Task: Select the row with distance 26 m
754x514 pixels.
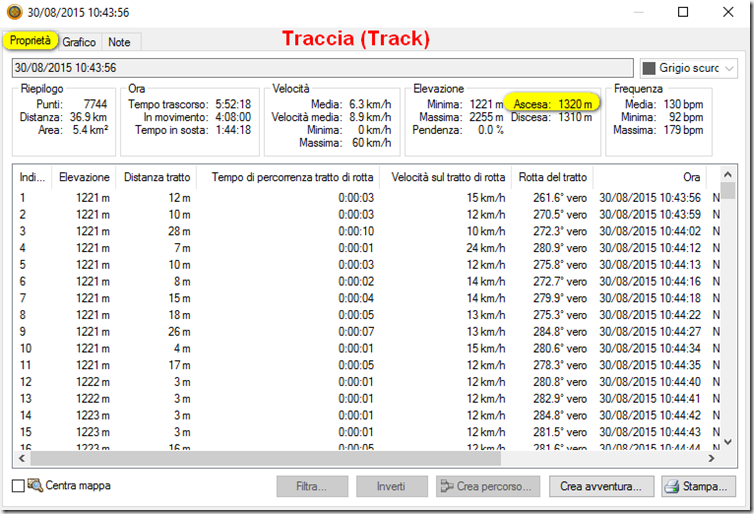Action: [367, 332]
